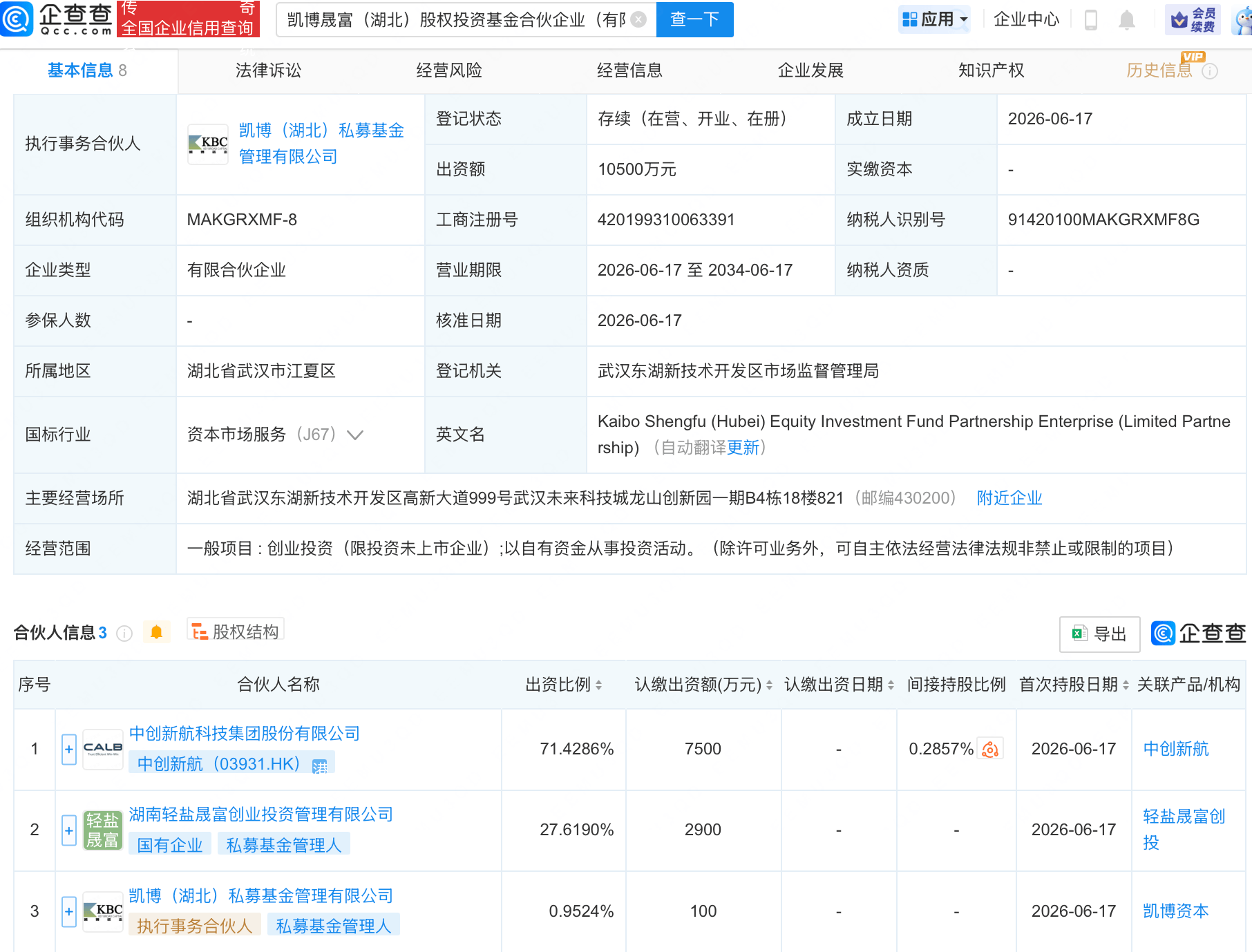Click 私募基金管理人 tag in row 2
Viewport: 1252px width, 952px height.
click(x=283, y=845)
